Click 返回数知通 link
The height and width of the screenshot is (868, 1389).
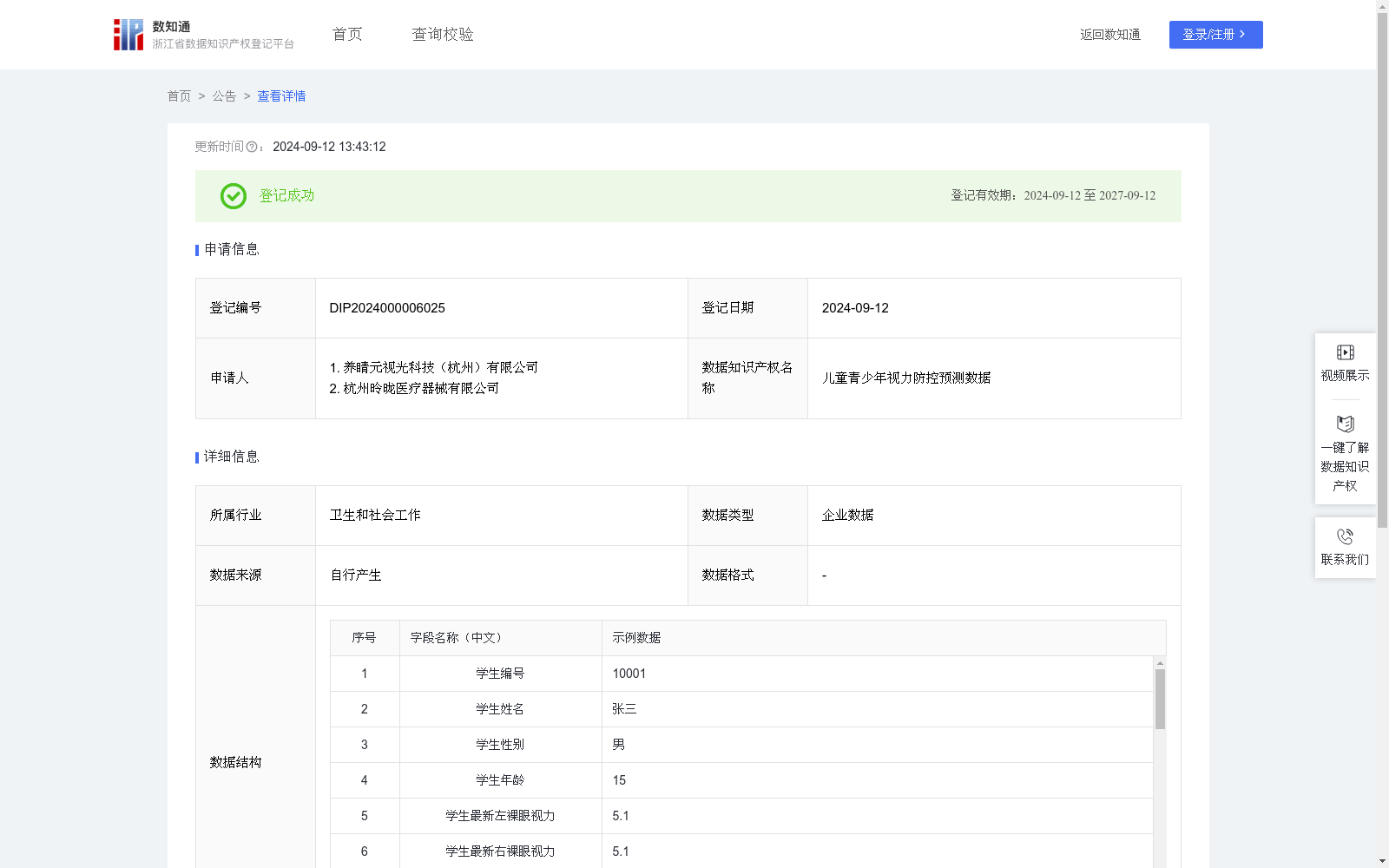[x=1110, y=35]
